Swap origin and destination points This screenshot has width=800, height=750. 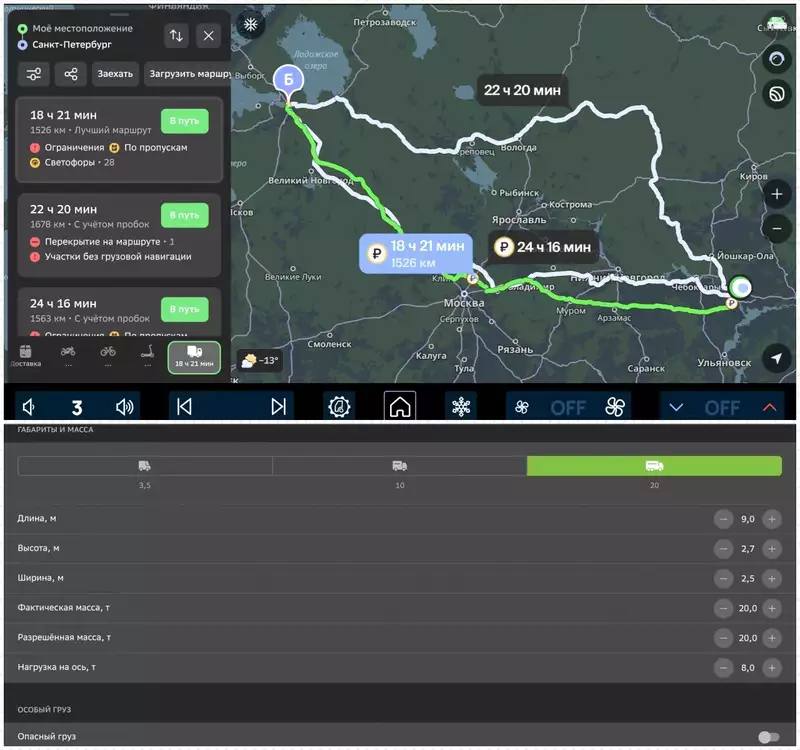click(176, 36)
